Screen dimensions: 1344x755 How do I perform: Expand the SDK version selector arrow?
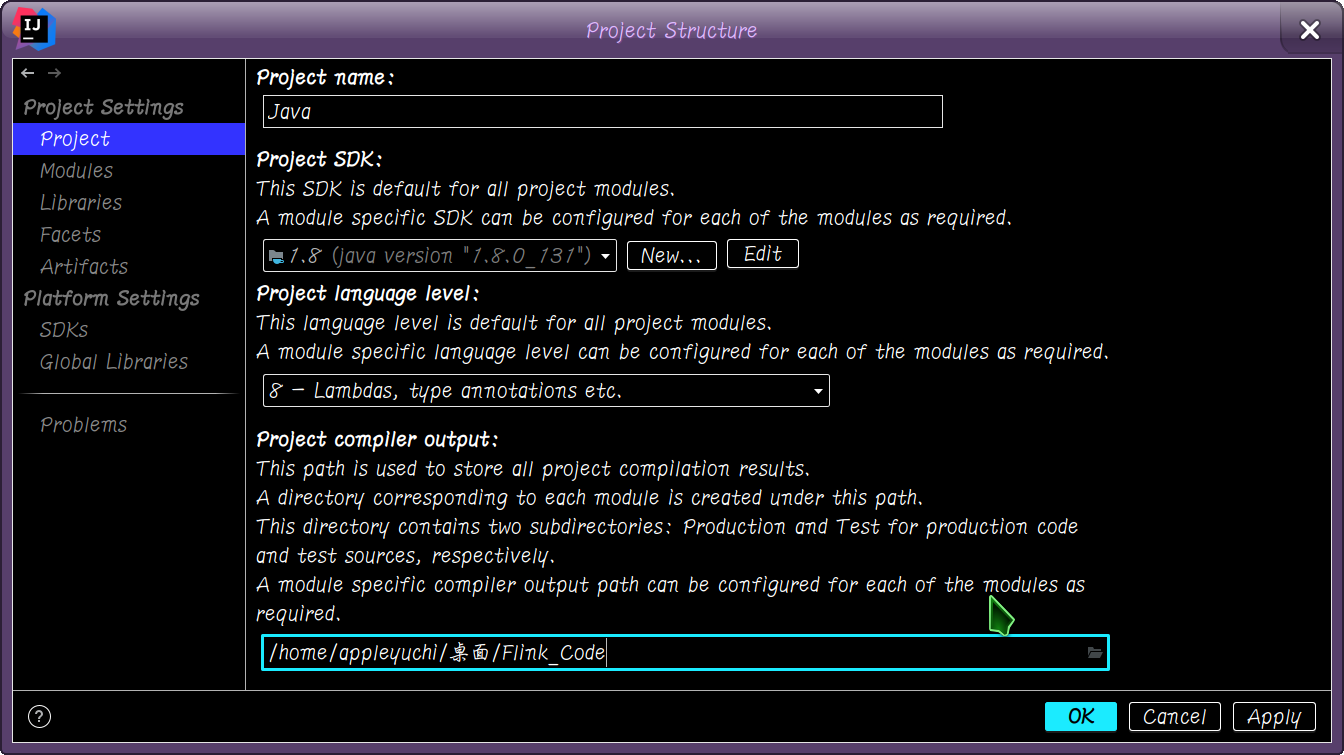(x=604, y=255)
